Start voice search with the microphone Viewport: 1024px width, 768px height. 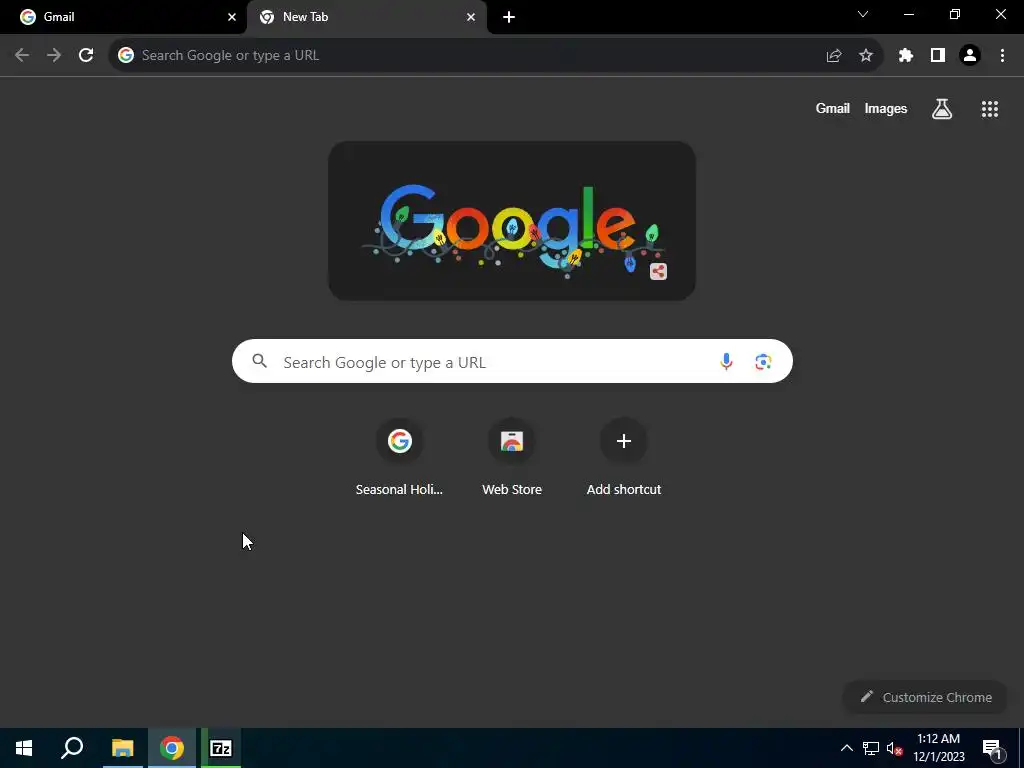click(x=726, y=361)
